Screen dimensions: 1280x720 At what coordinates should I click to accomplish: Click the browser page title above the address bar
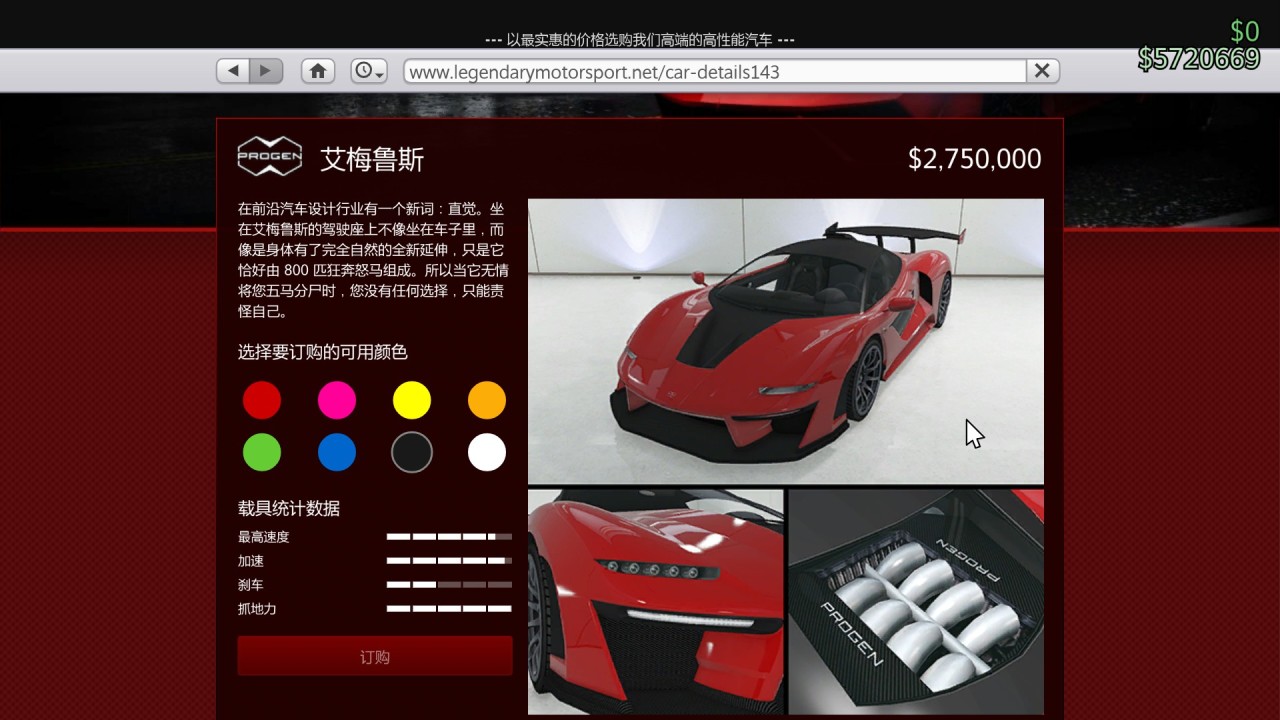tap(640, 40)
